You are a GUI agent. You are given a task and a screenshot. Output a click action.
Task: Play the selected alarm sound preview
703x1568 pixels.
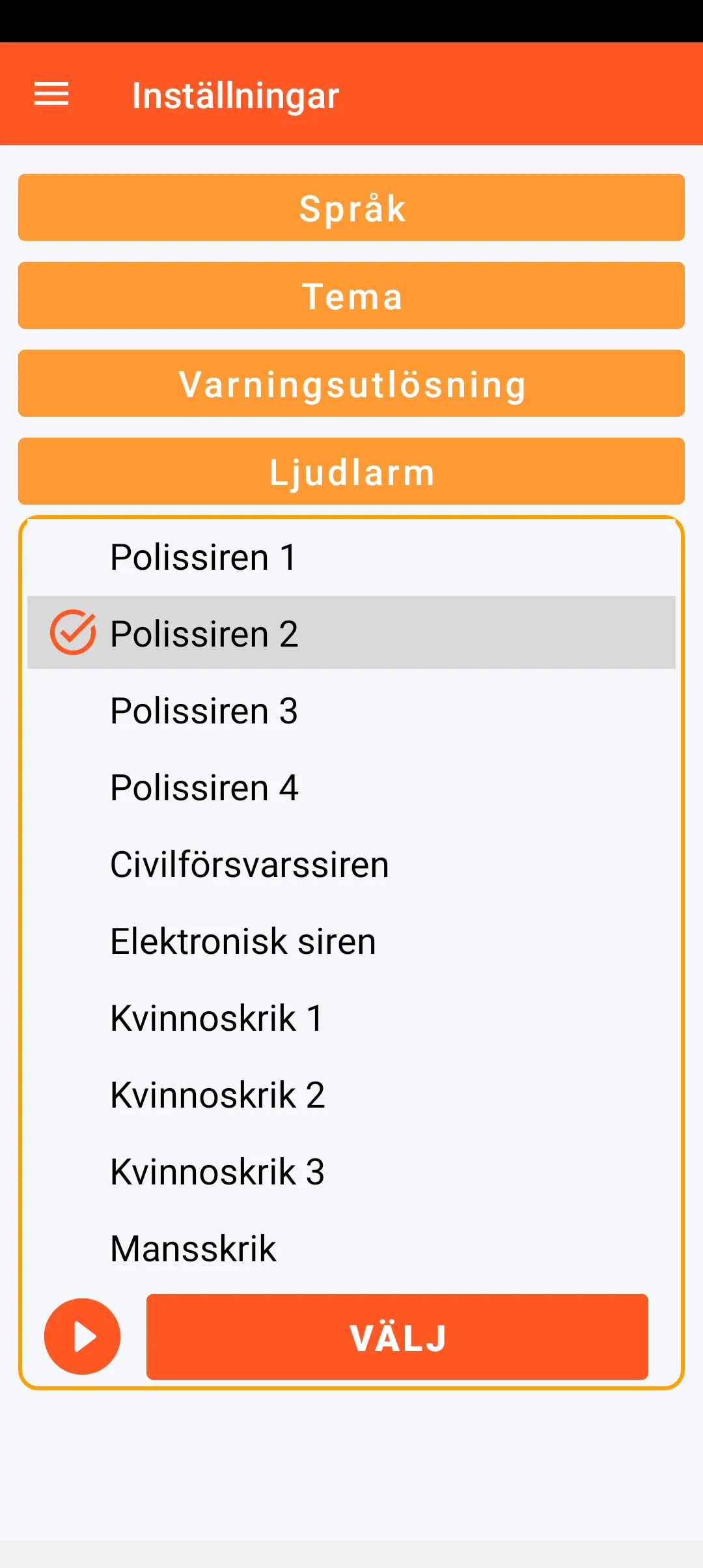coord(82,1336)
